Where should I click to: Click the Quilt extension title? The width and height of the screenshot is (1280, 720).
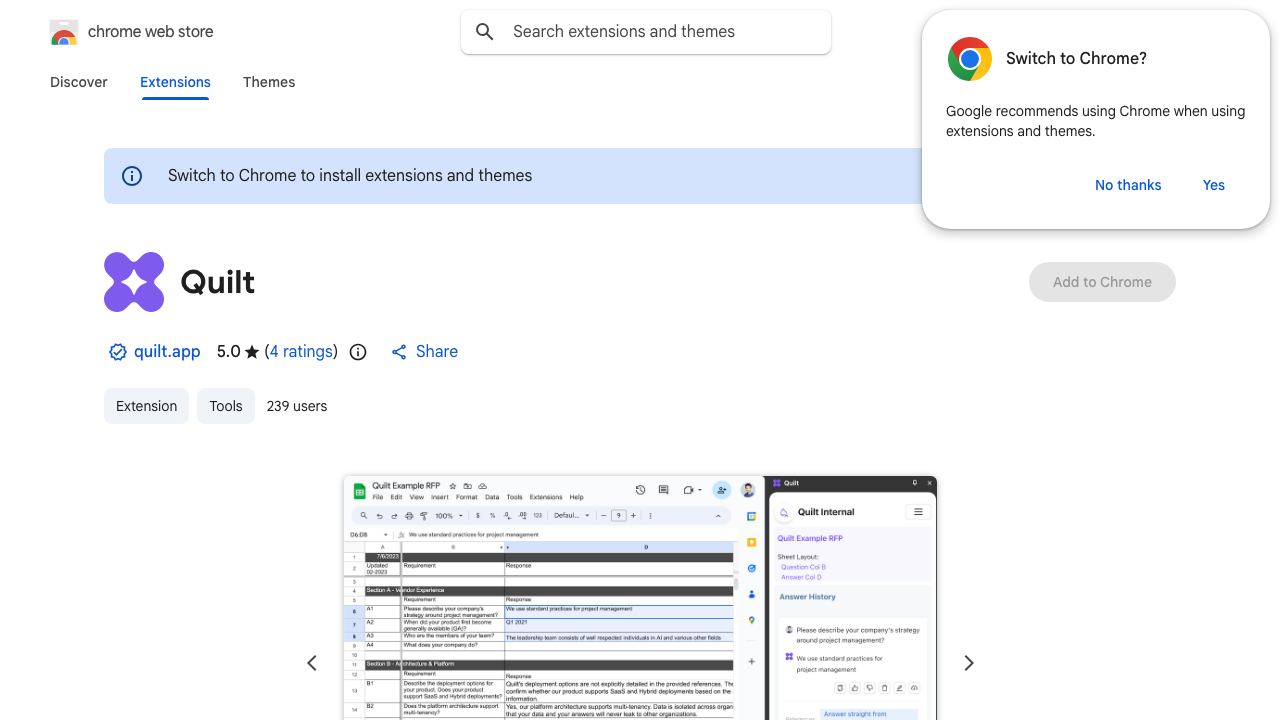218,282
